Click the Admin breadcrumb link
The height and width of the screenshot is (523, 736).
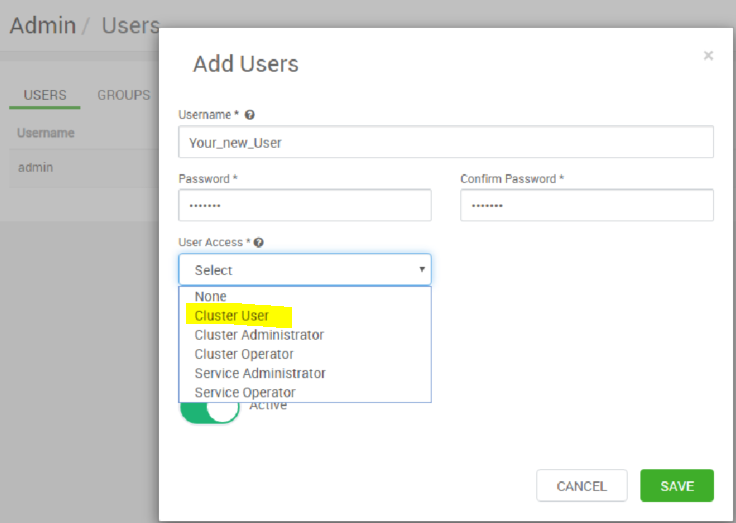pos(42,25)
